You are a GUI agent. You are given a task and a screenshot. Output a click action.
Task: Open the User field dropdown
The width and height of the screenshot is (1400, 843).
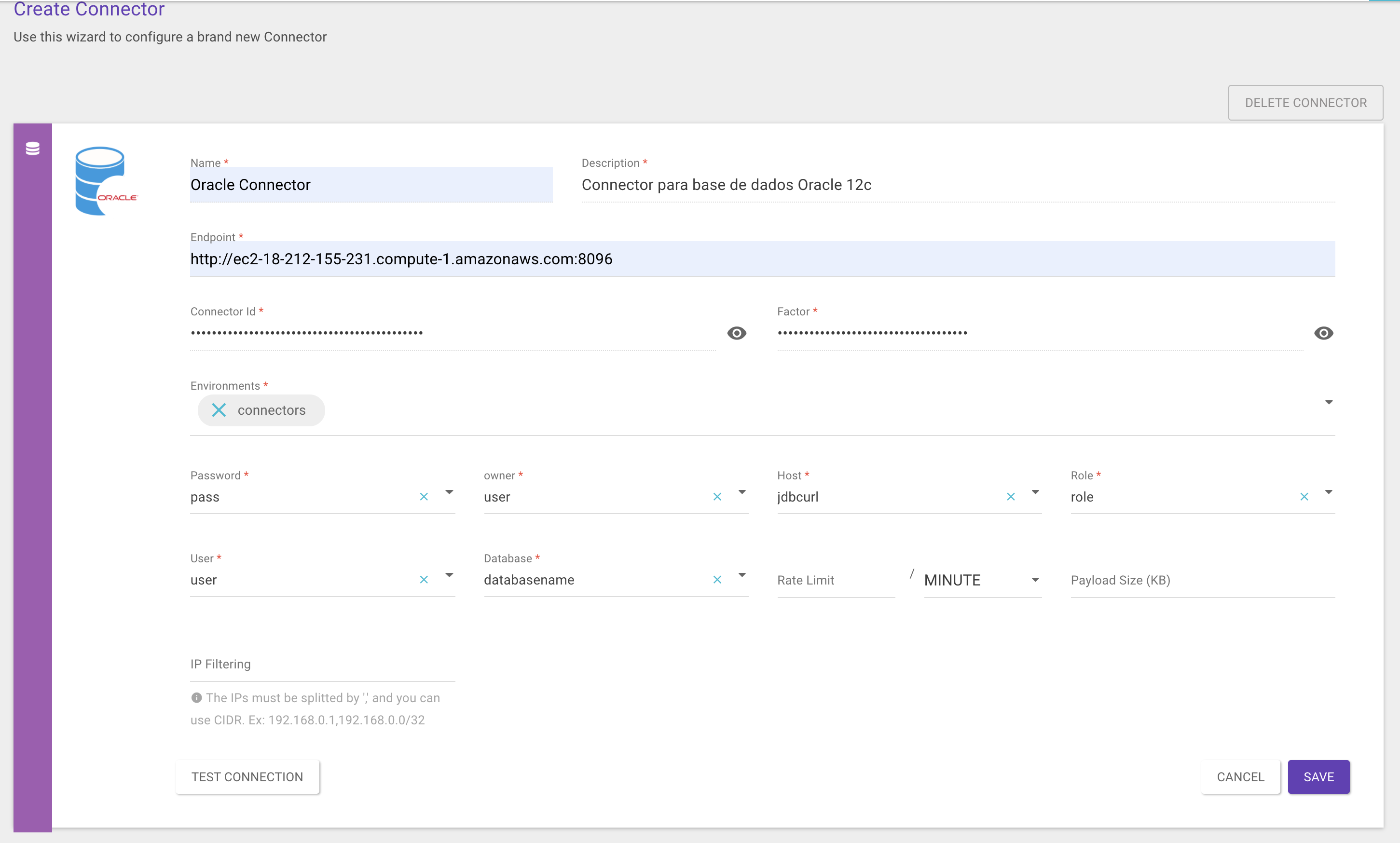coord(450,575)
